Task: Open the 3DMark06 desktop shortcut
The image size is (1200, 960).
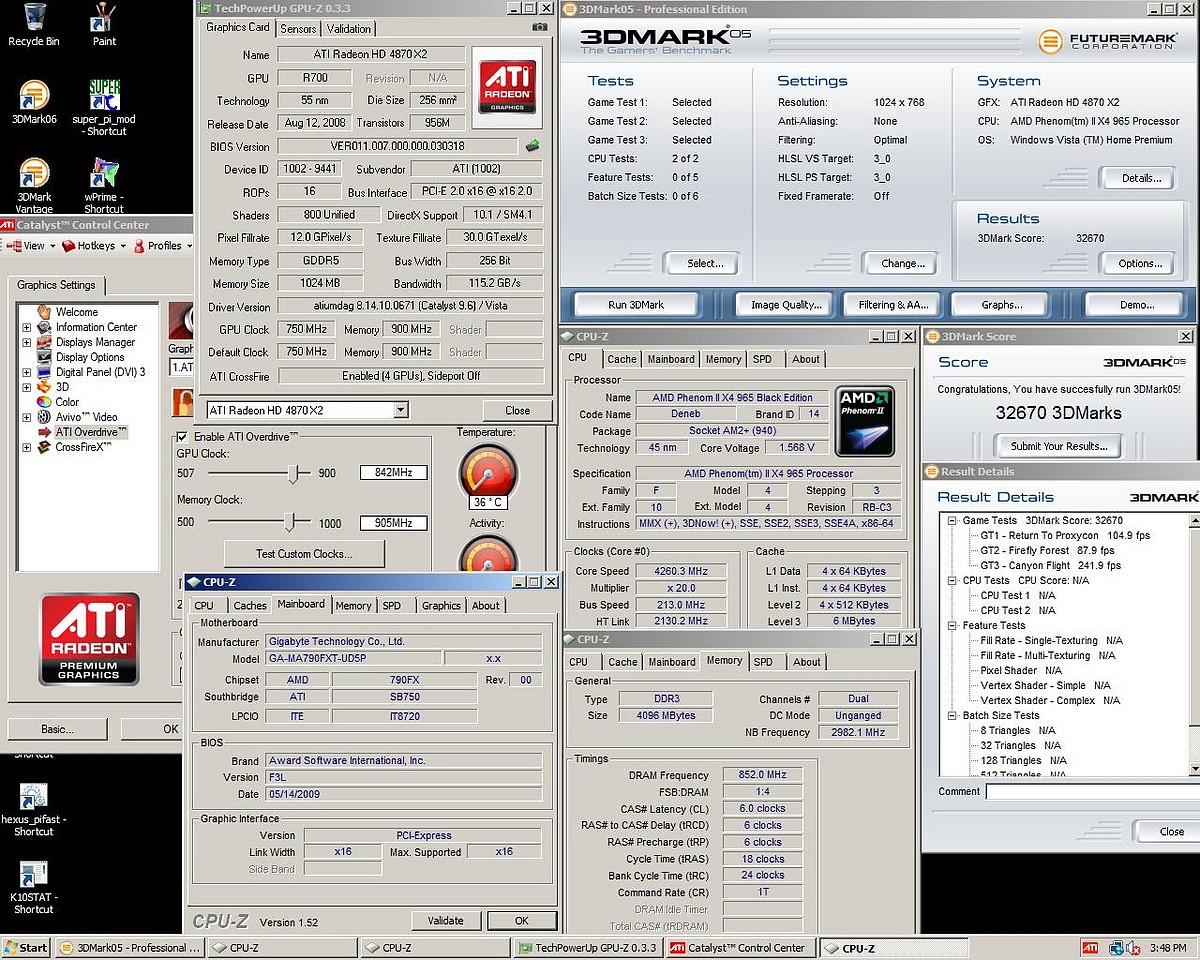Action: click(x=33, y=102)
